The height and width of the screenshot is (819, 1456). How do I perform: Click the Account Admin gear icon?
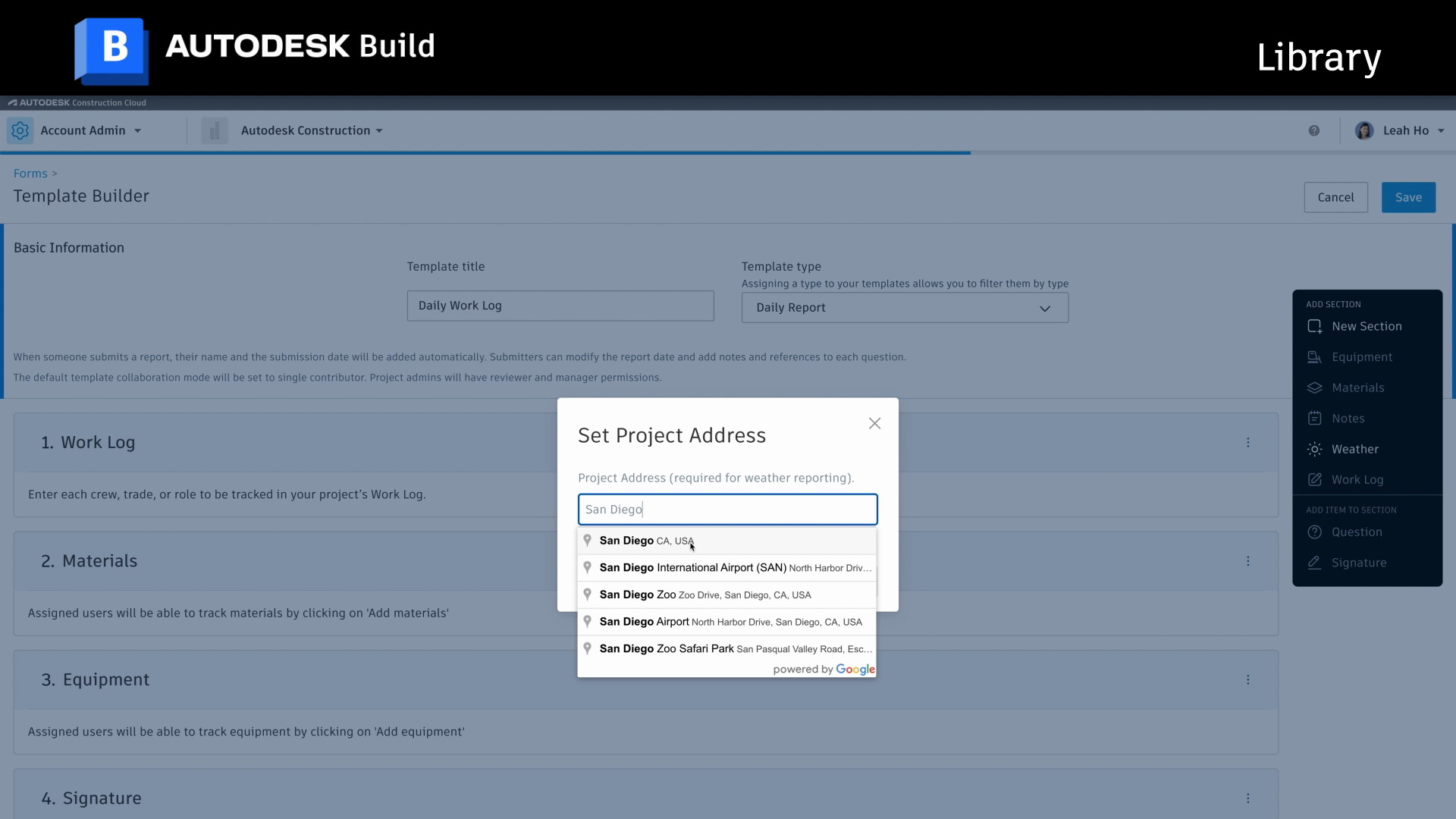click(x=20, y=130)
